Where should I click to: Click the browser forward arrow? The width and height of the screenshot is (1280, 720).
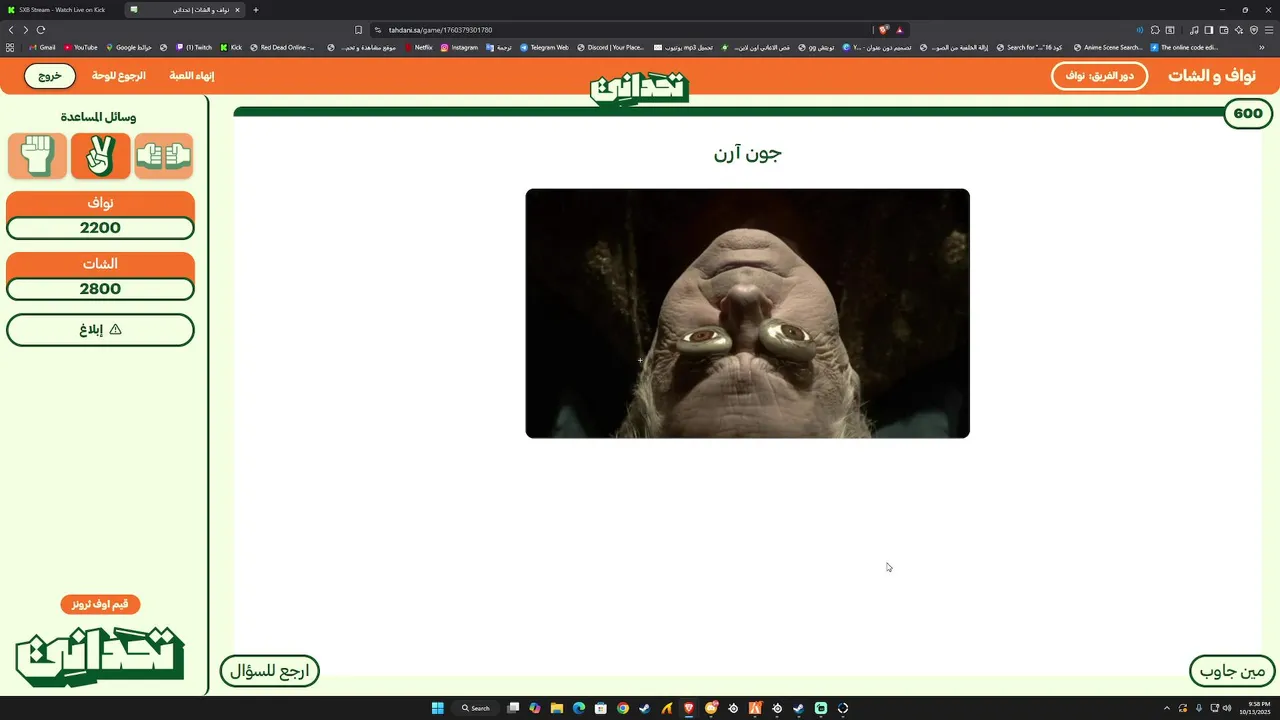click(x=26, y=30)
